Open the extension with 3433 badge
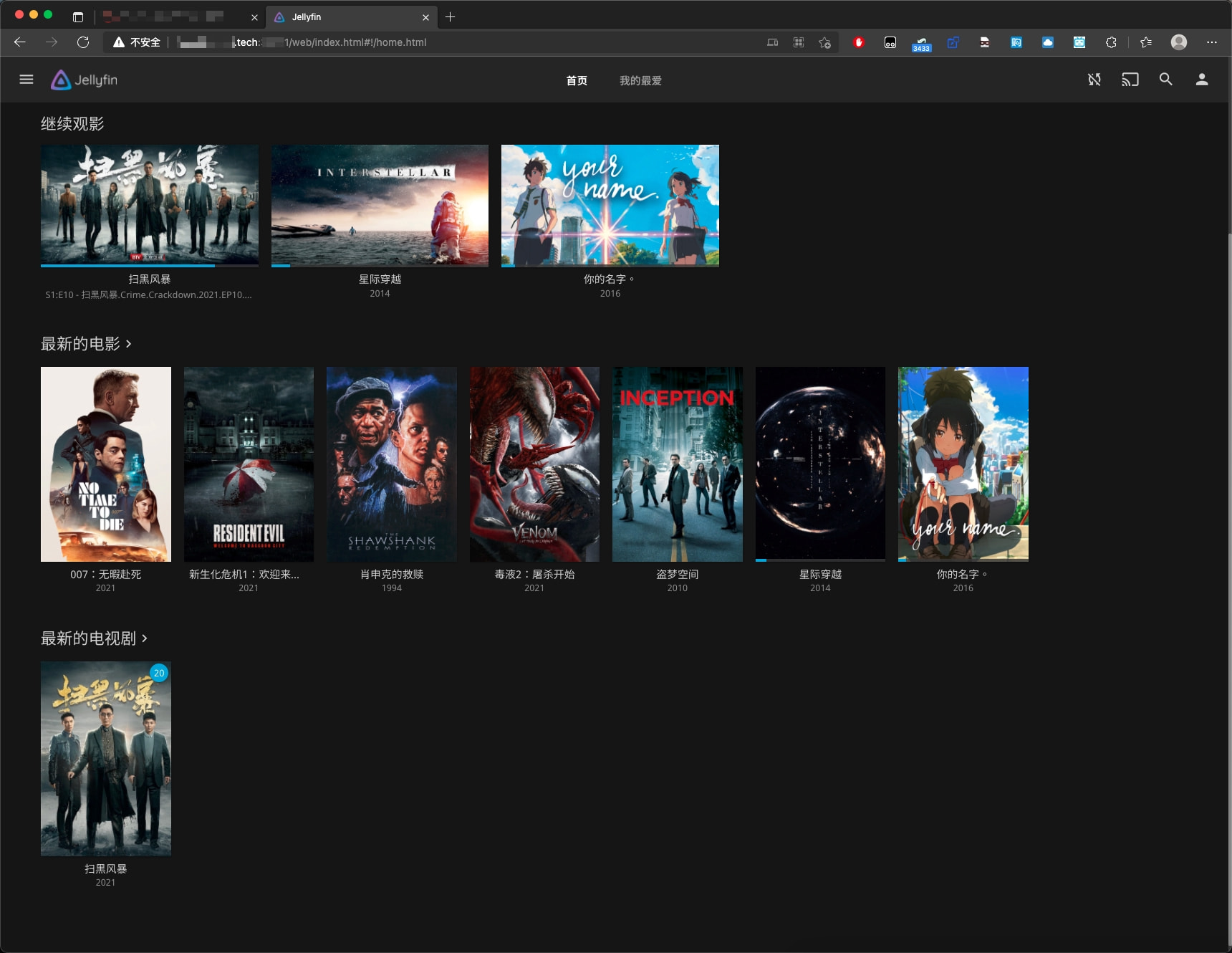1232x953 pixels. (x=921, y=44)
